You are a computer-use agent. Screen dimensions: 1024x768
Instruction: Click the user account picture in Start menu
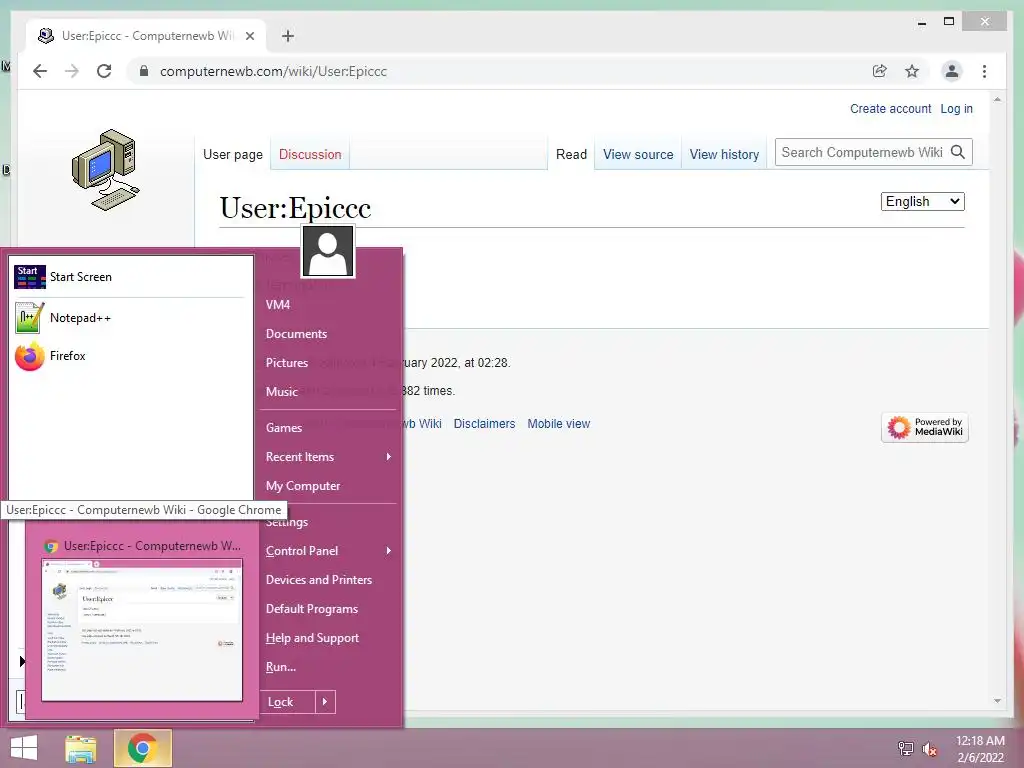click(328, 251)
